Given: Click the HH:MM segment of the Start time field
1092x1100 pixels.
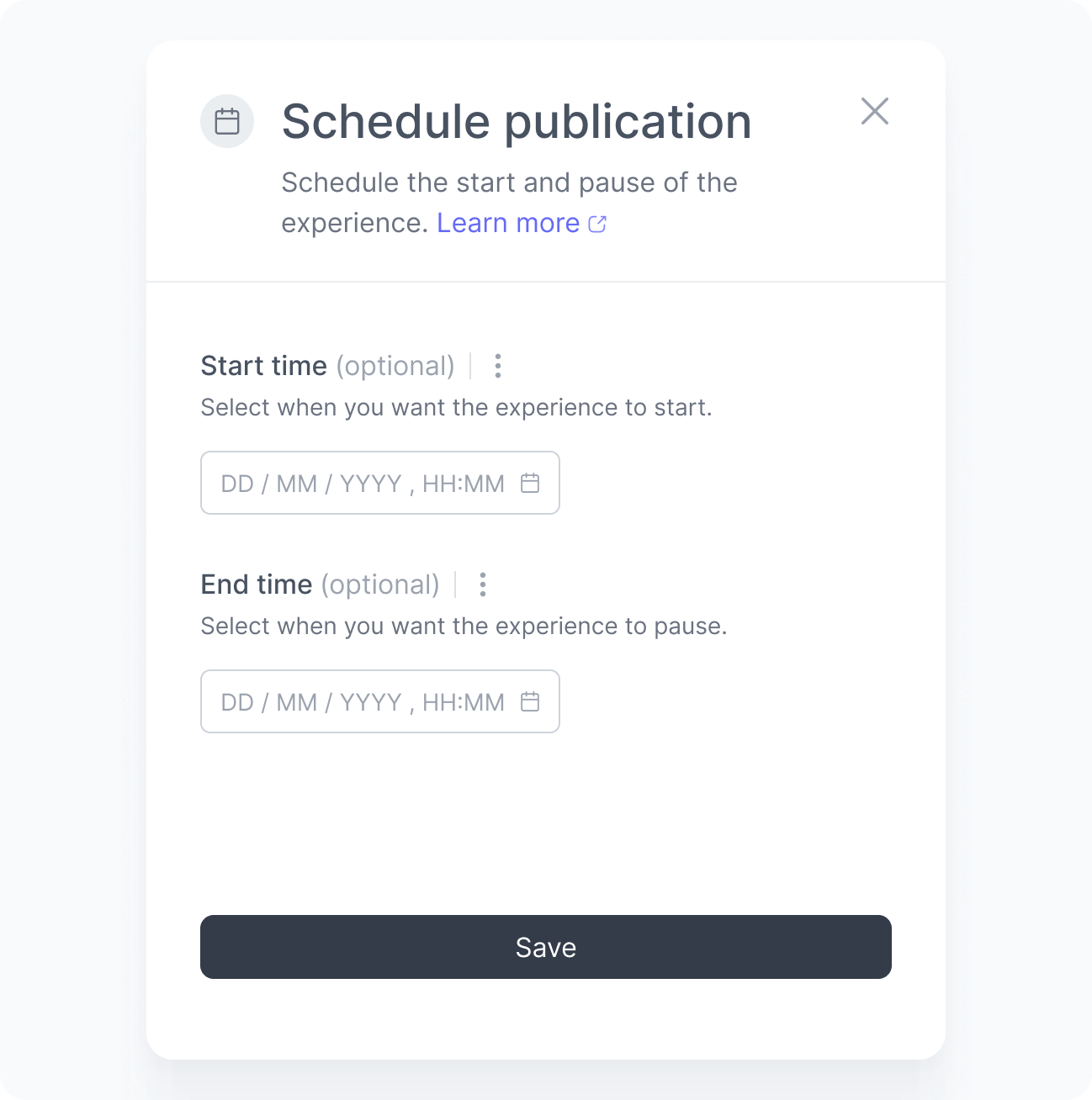Looking at the screenshot, I should [464, 483].
